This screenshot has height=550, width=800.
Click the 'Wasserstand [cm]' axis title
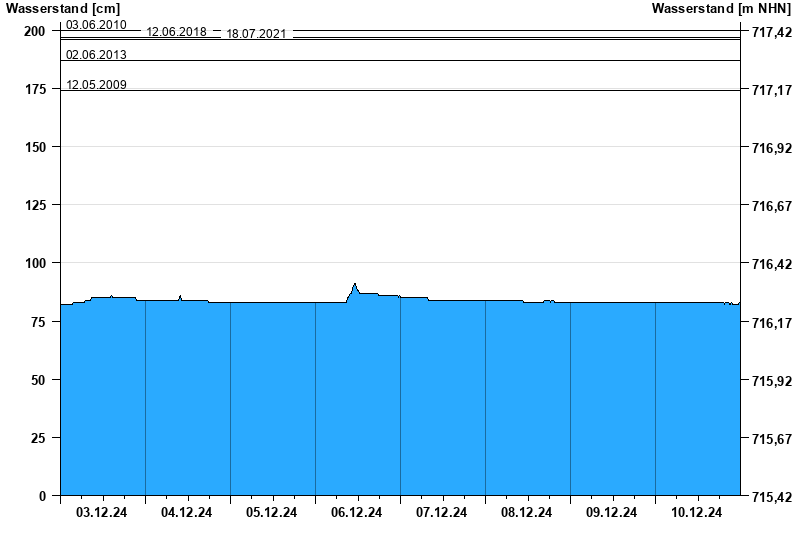tap(62, 9)
